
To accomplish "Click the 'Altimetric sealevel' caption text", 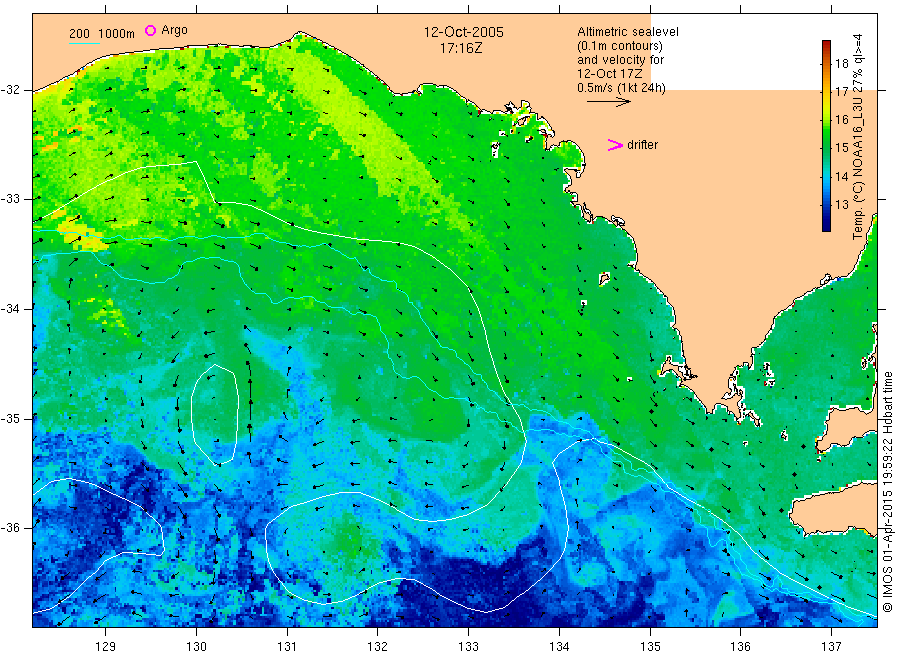I will point(628,32).
